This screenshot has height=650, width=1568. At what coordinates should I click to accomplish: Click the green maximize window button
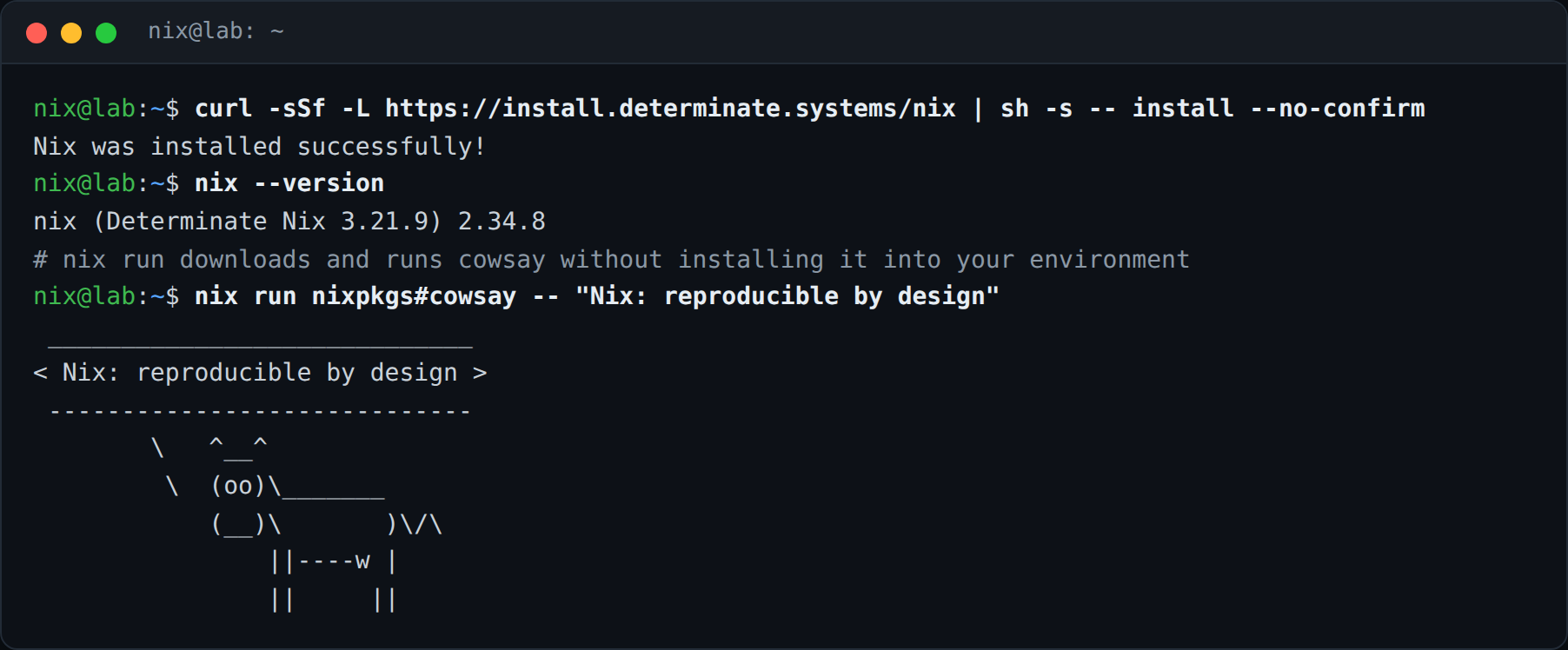click(x=106, y=33)
